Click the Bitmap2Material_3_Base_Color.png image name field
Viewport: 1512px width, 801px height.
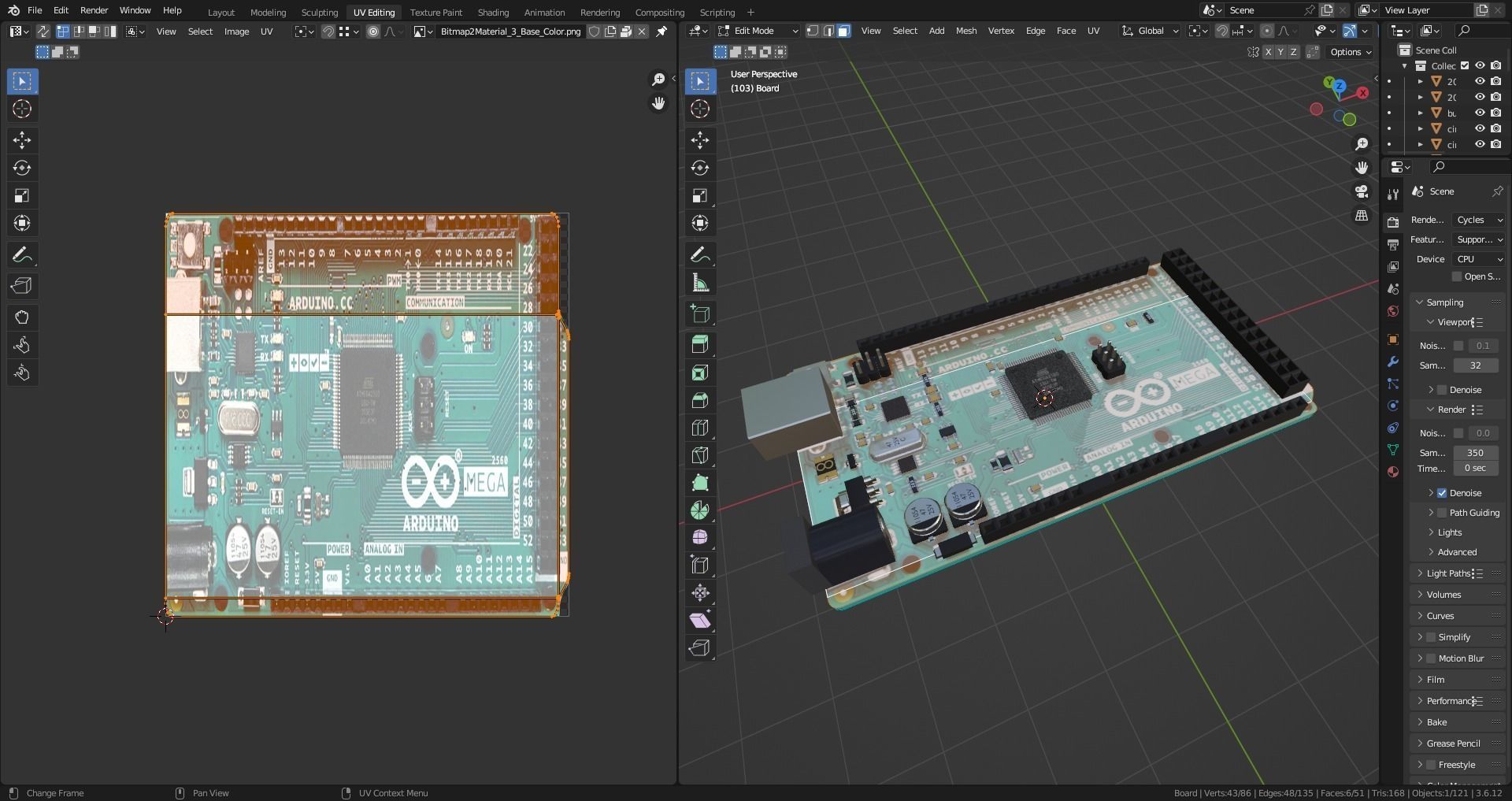[x=510, y=32]
